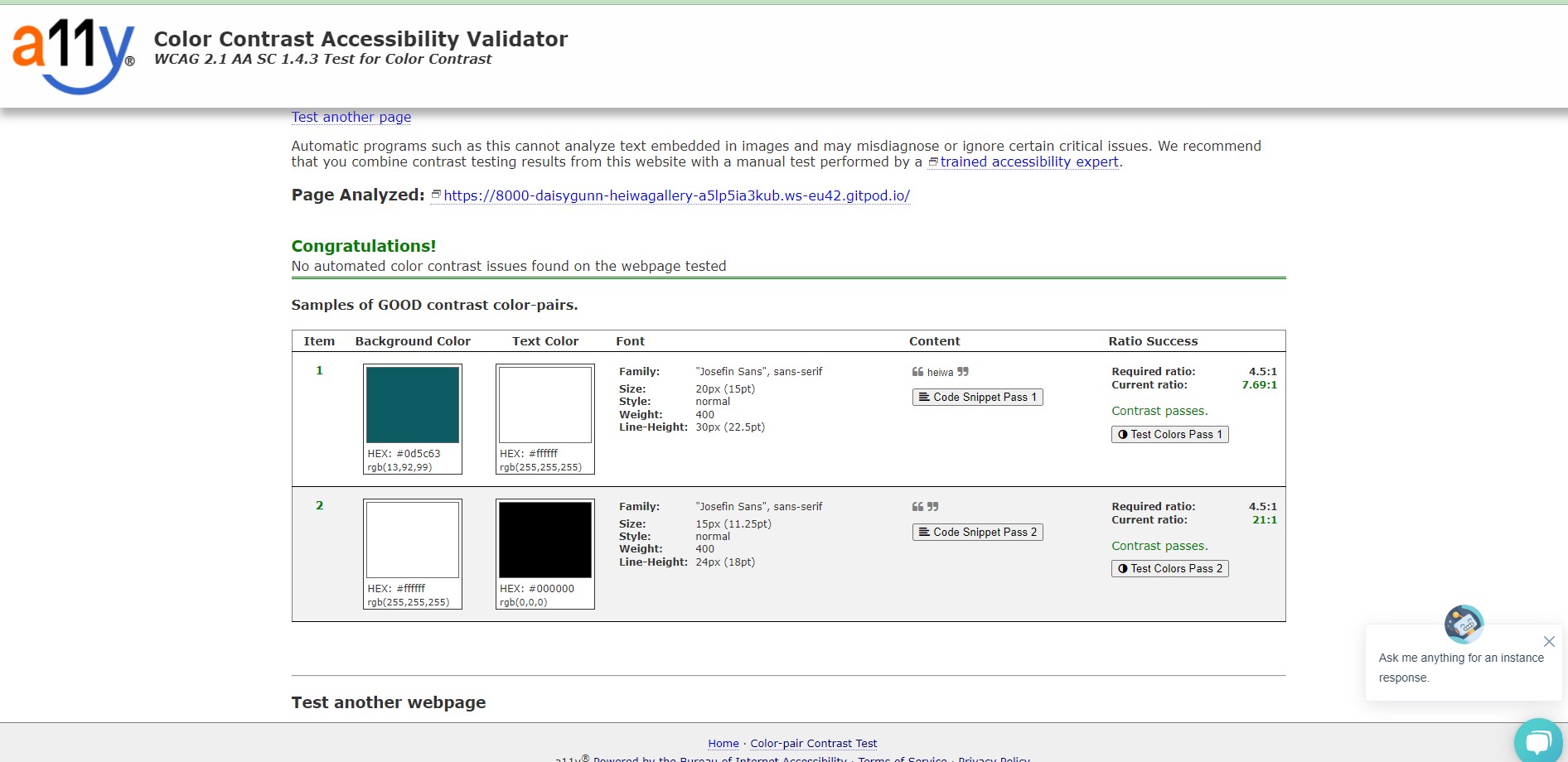This screenshot has width=1568, height=762.
Task: Open Code Snippet Pass 1
Action: (977, 398)
